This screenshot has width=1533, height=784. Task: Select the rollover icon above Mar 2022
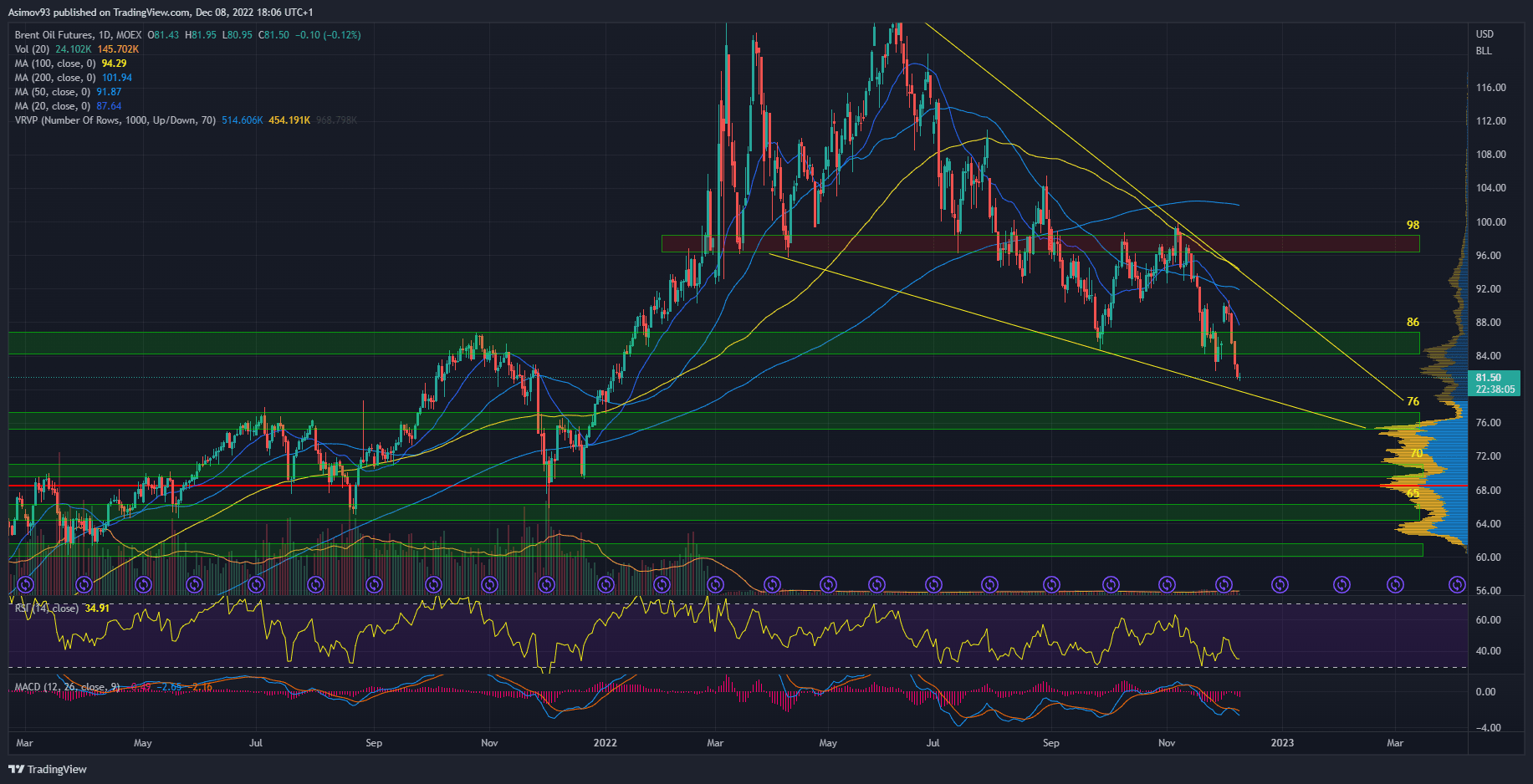(715, 585)
